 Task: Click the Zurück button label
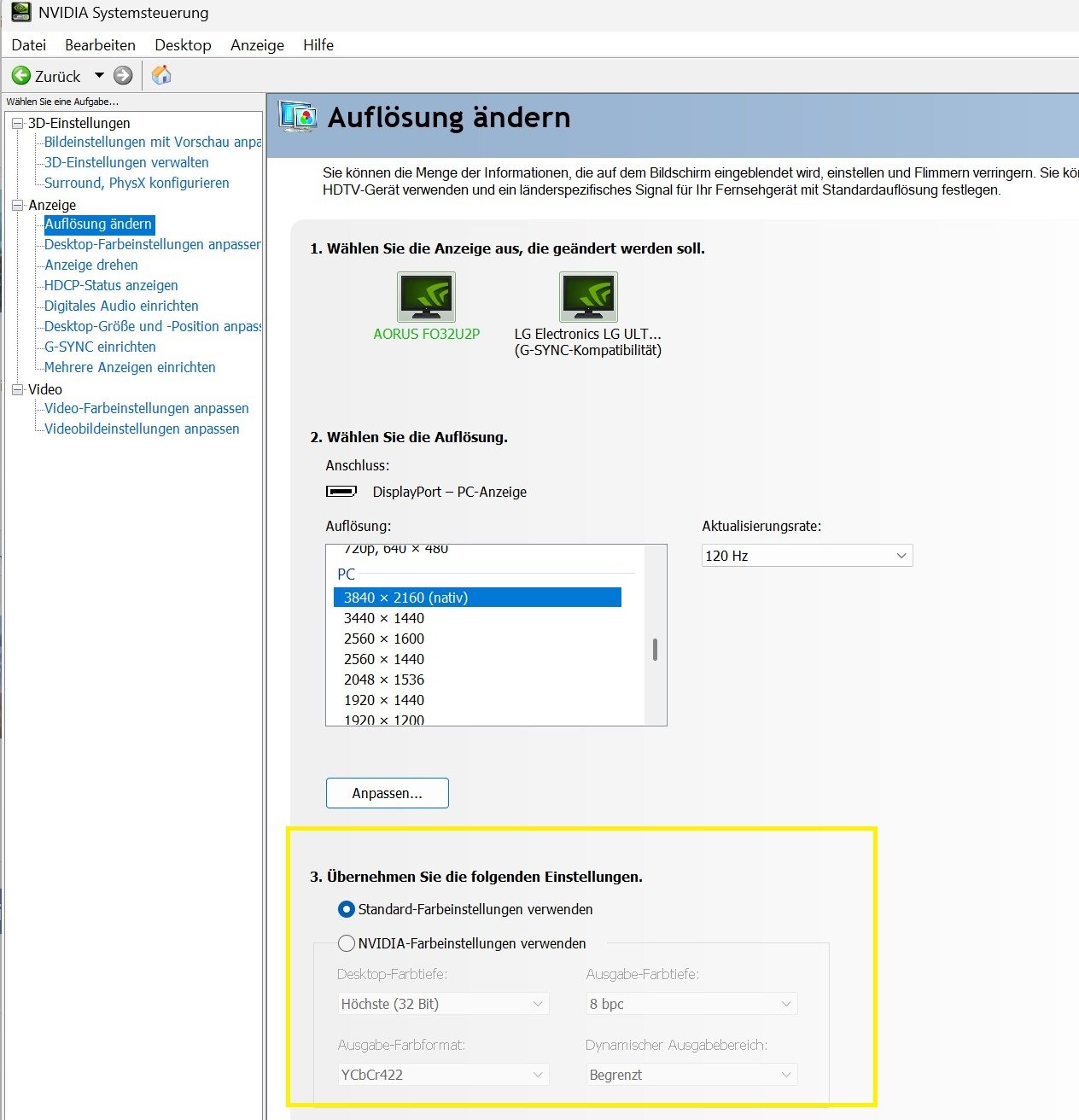tap(58, 77)
